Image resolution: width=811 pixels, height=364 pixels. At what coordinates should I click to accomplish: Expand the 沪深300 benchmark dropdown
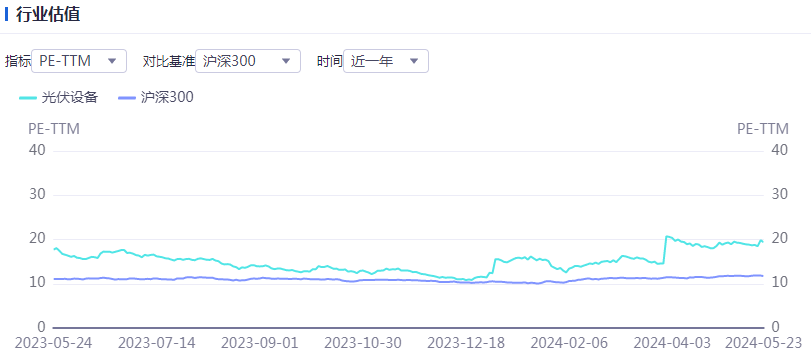[x=248, y=61]
